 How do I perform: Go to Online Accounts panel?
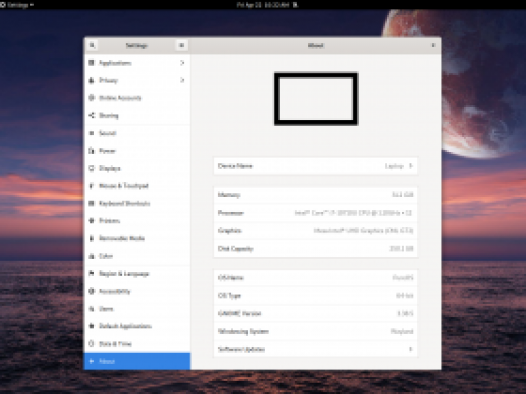point(137,98)
